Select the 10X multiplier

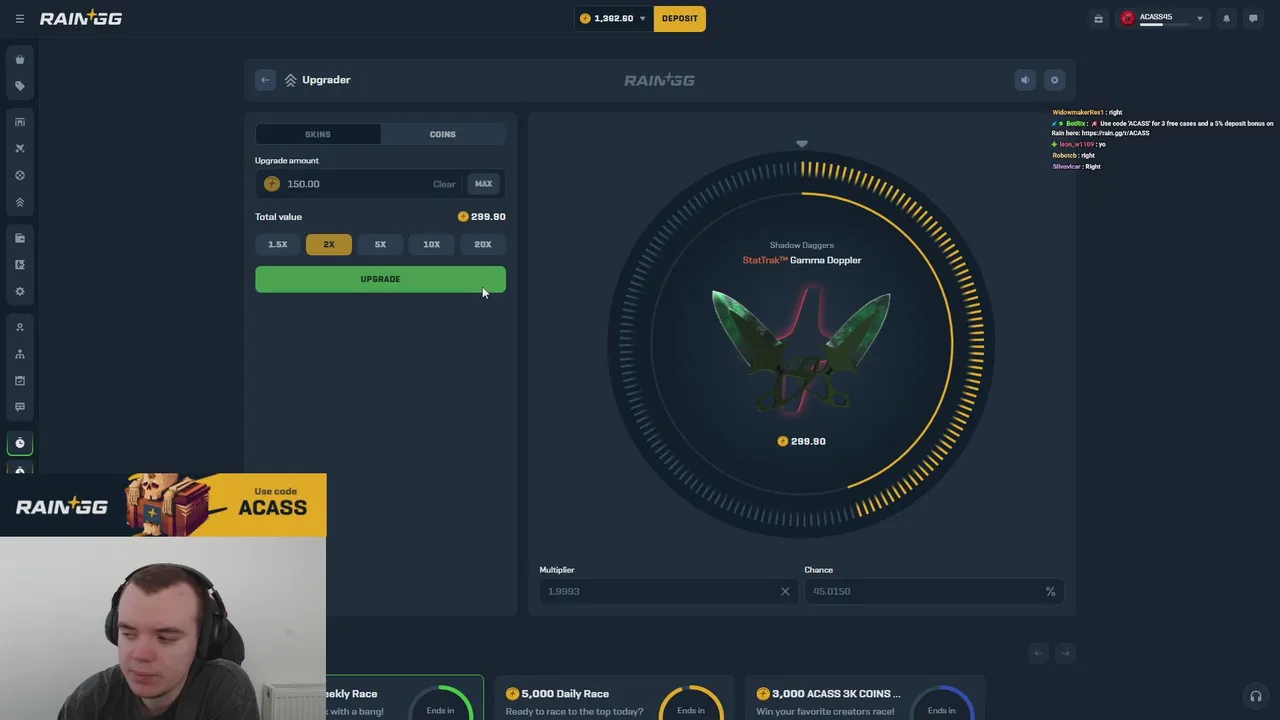[431, 244]
